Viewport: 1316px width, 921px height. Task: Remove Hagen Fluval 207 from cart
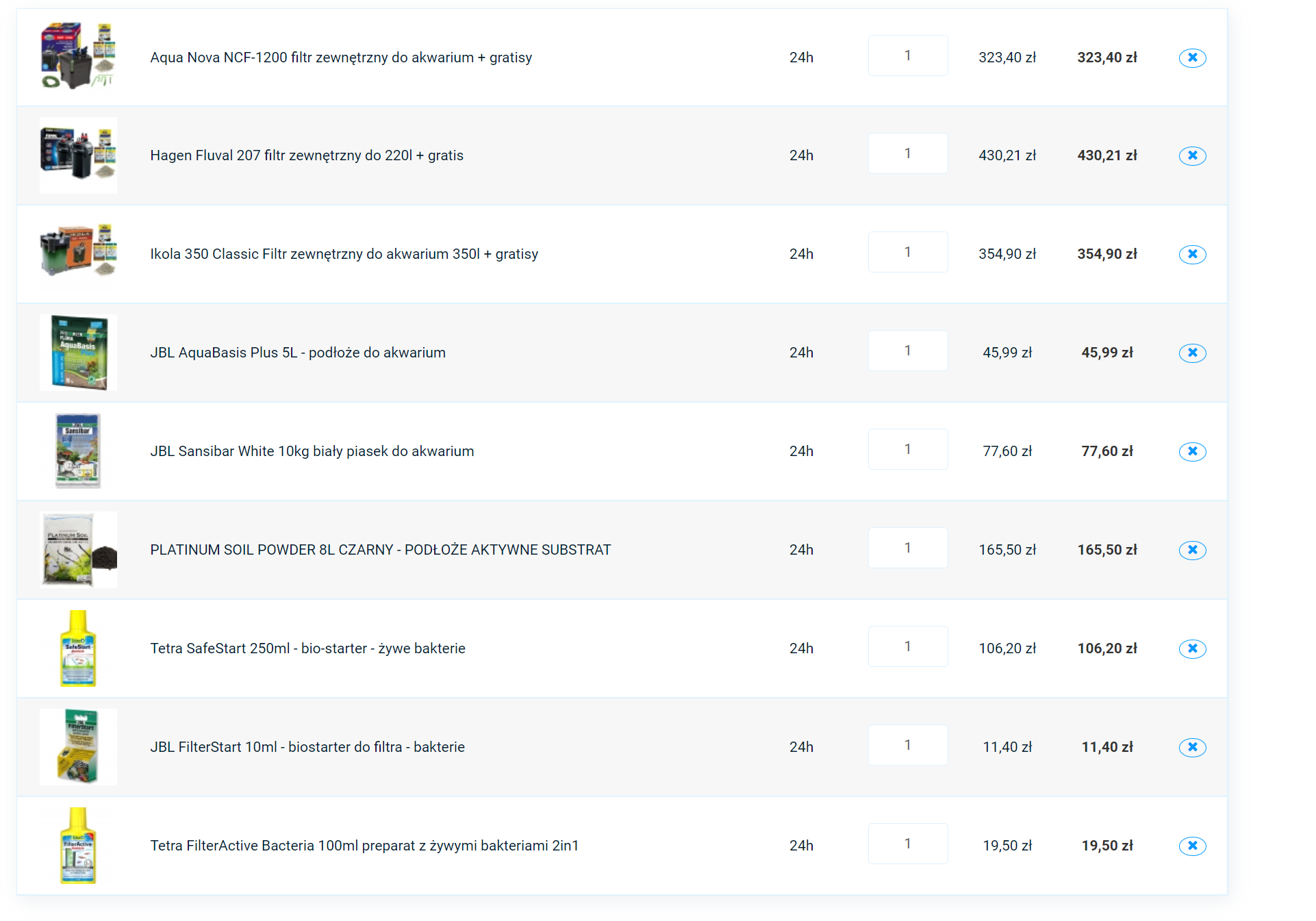pyautogui.click(x=1192, y=155)
